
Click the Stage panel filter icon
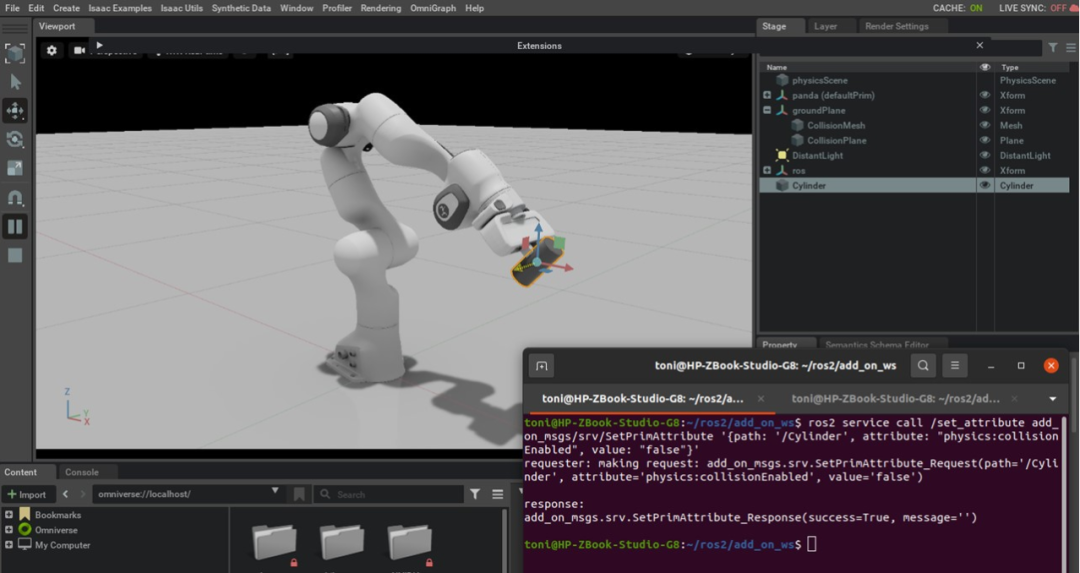point(1053,47)
